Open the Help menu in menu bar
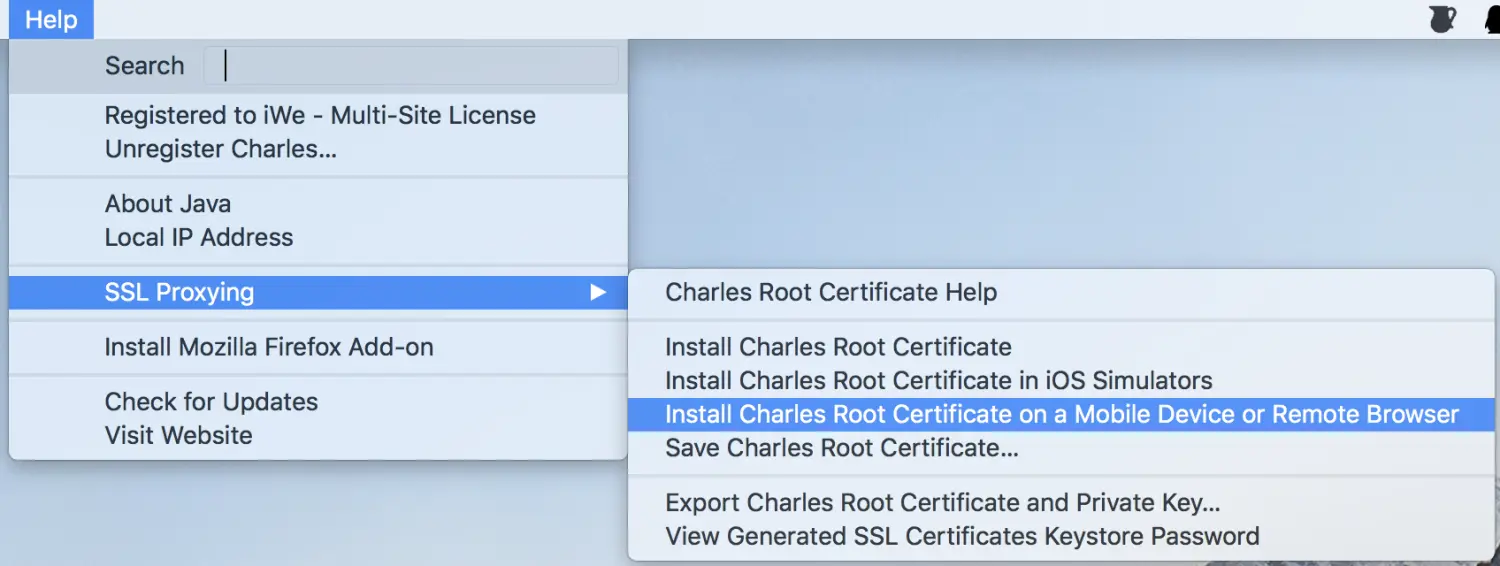 tap(51, 19)
